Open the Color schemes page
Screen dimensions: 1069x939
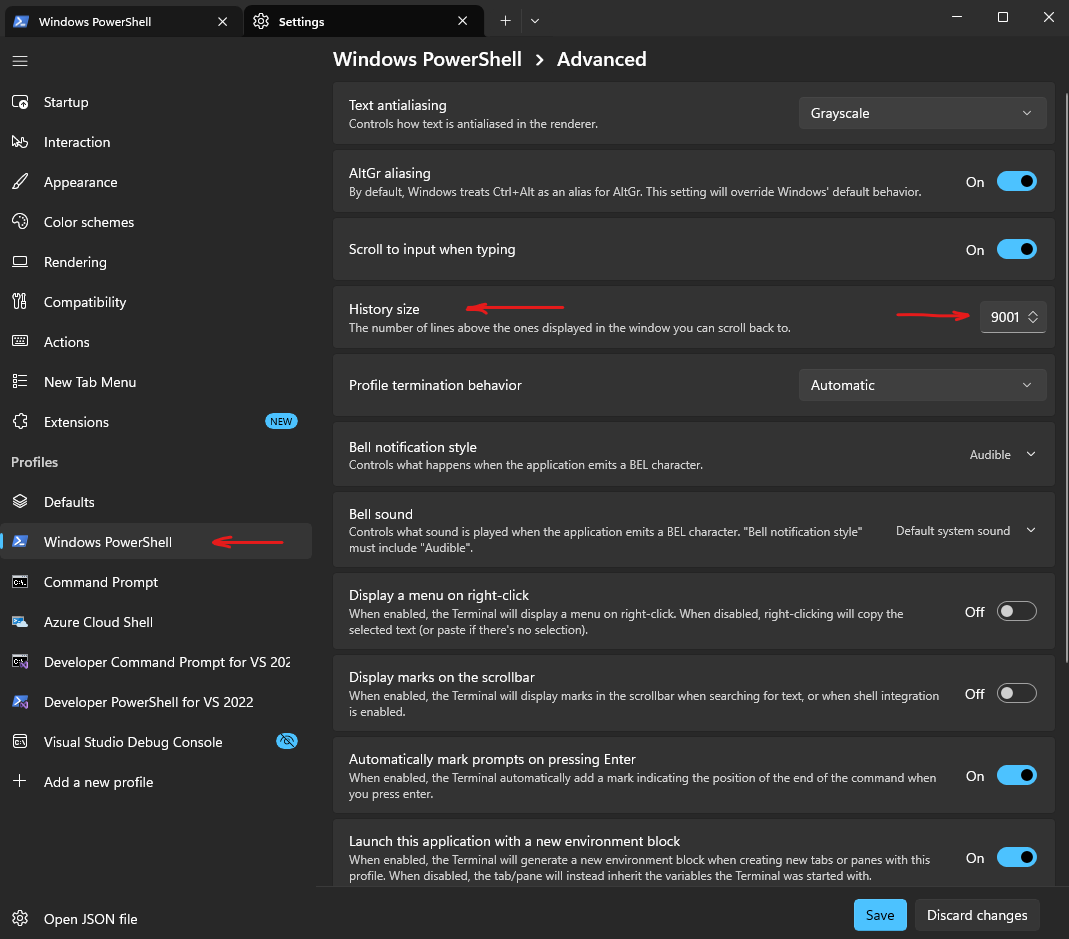tap(157, 222)
